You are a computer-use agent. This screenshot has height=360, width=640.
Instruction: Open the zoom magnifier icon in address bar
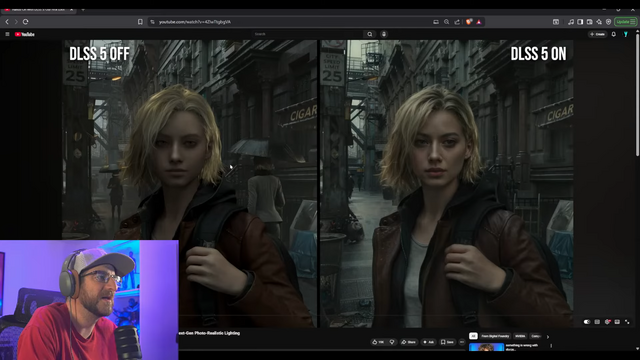click(447, 22)
